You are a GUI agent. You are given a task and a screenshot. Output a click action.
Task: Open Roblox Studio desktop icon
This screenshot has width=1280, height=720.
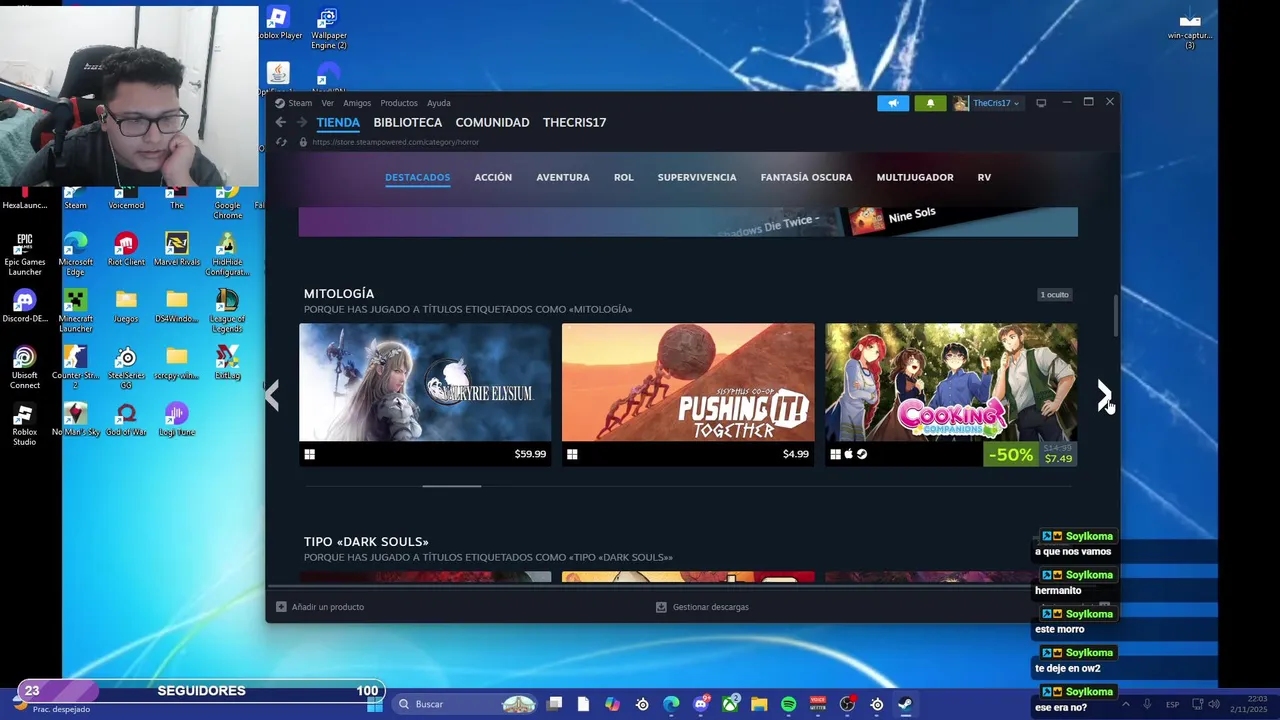click(x=25, y=424)
